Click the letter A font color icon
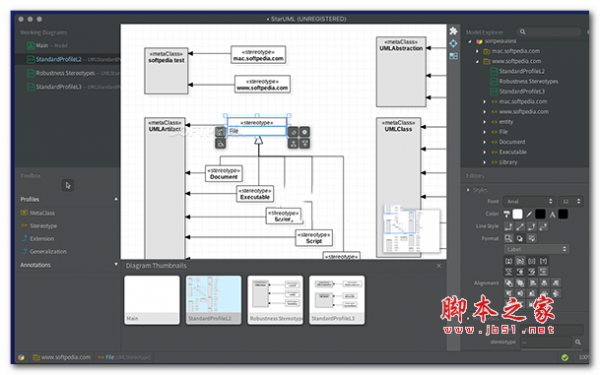600x375 pixels. (x=552, y=214)
